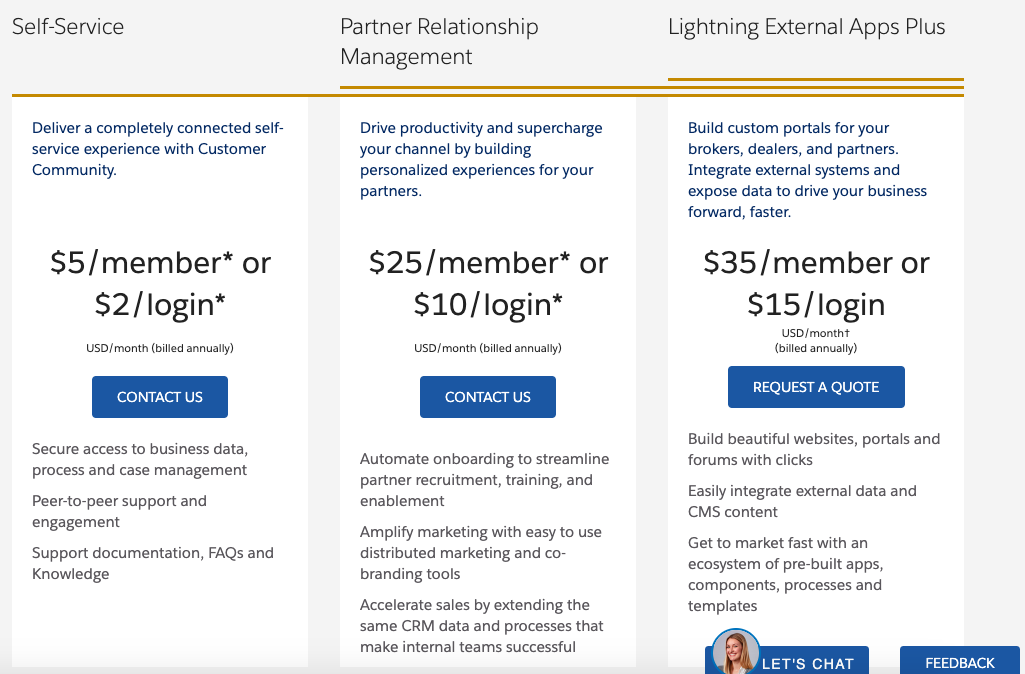Image resolution: width=1025 pixels, height=674 pixels.
Task: Click 'Easily integrate external data' feature
Action: (802, 501)
